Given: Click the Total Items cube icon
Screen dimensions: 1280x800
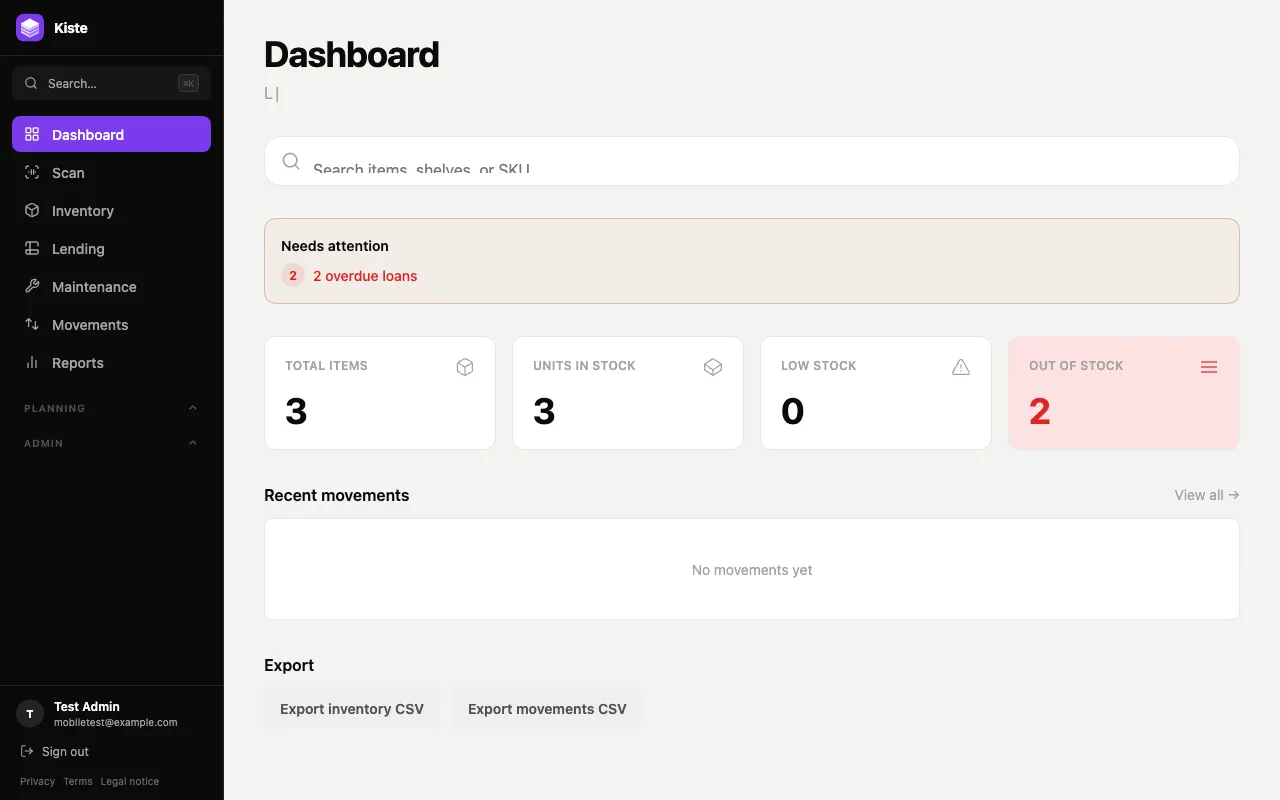Looking at the screenshot, I should [465, 367].
